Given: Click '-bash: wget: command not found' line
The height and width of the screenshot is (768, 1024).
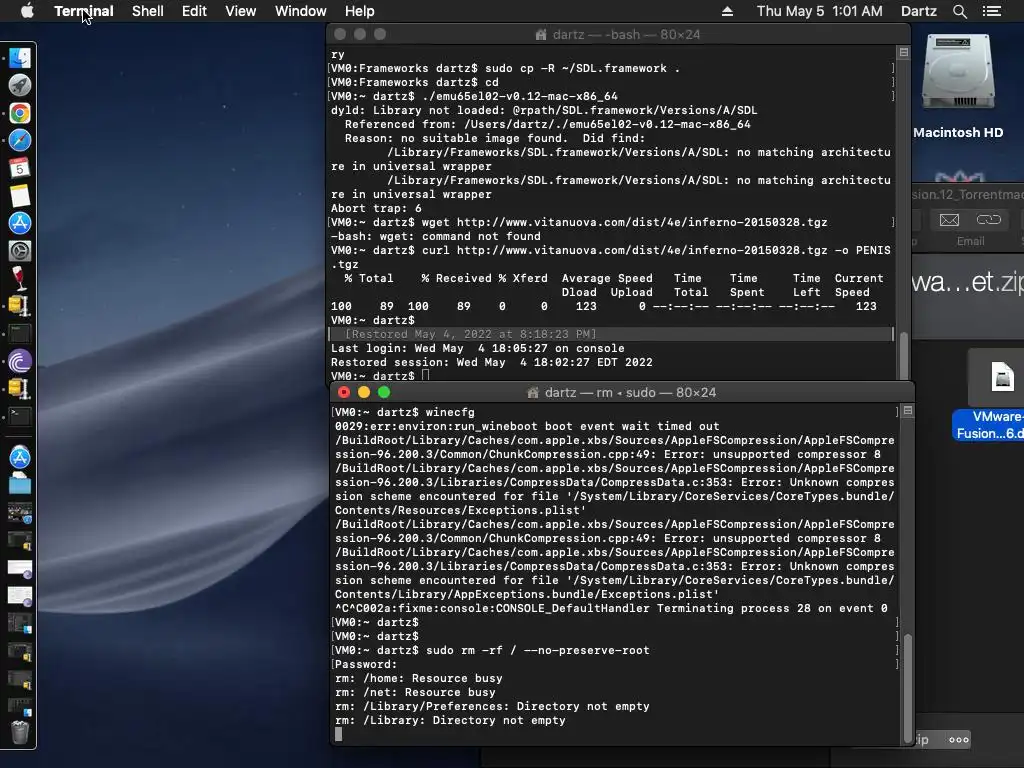Looking at the screenshot, I should click(x=436, y=236).
